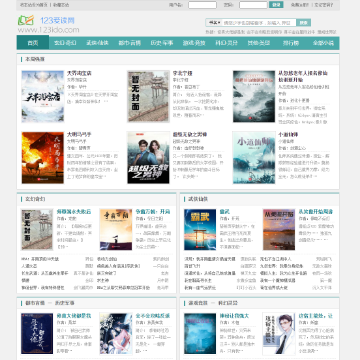Open the 从樊笼开始 sunset book cover
Image resolution: width=360 pixels, height=360 pixels.
coord(279,230)
